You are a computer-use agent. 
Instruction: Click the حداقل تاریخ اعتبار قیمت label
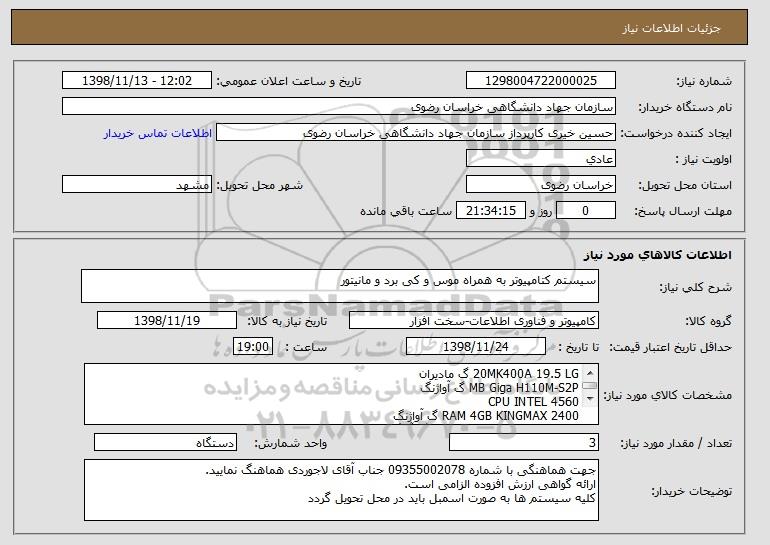pos(670,347)
